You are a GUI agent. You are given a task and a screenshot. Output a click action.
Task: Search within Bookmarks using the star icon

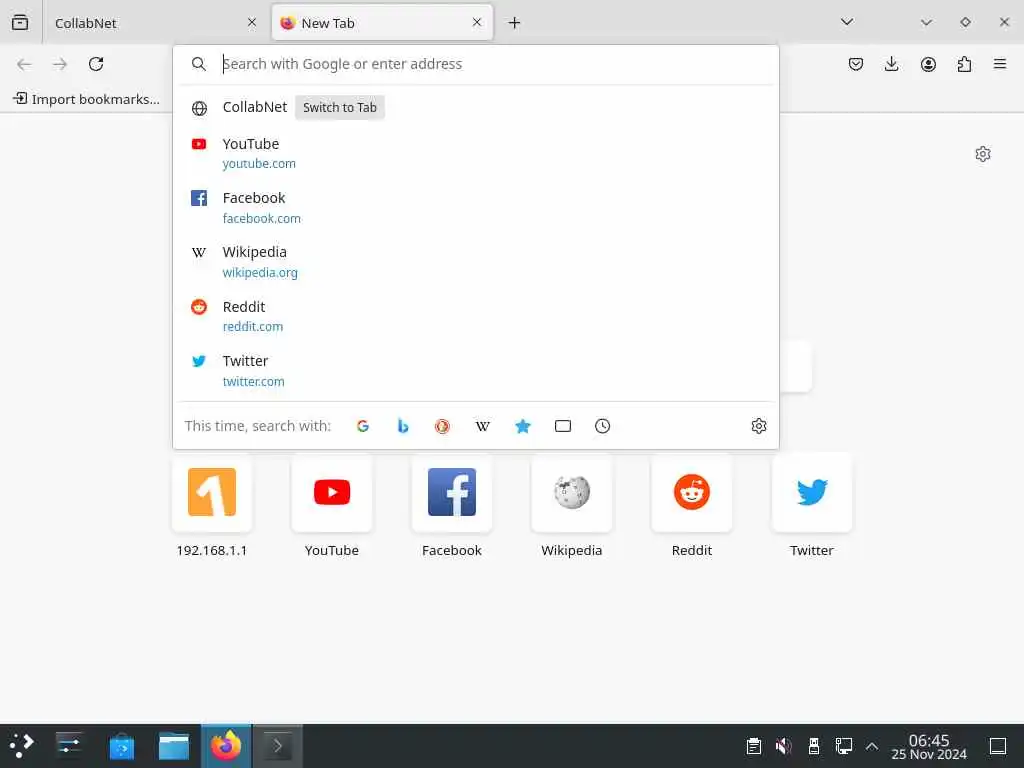522,426
